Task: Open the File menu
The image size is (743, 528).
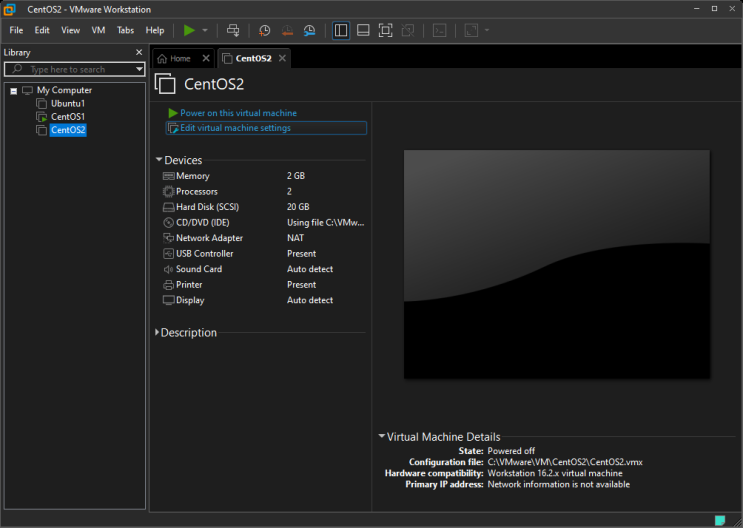Action: point(16,30)
